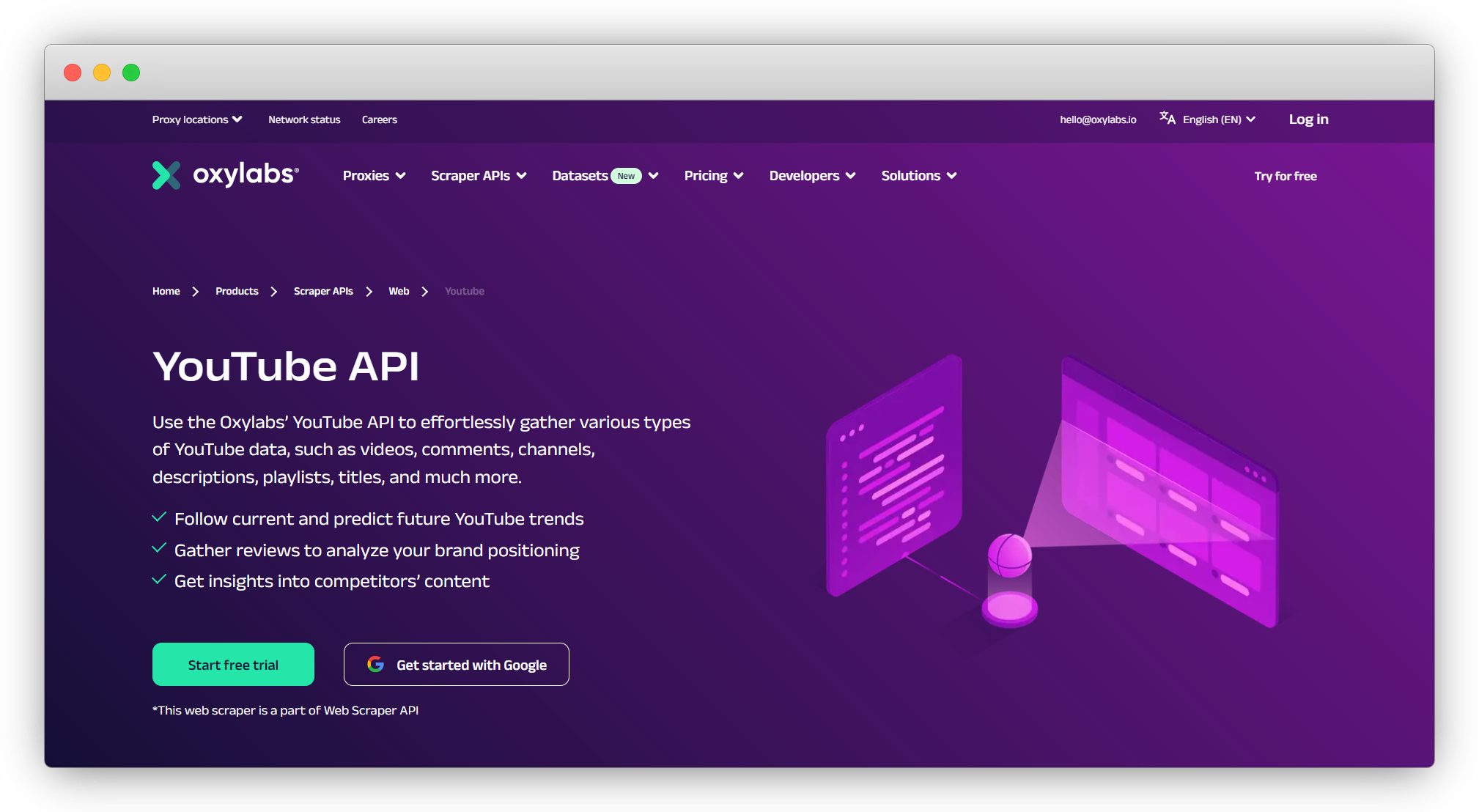Expand the Pricing menu
Screen dimensions: 1479x812
(714, 176)
